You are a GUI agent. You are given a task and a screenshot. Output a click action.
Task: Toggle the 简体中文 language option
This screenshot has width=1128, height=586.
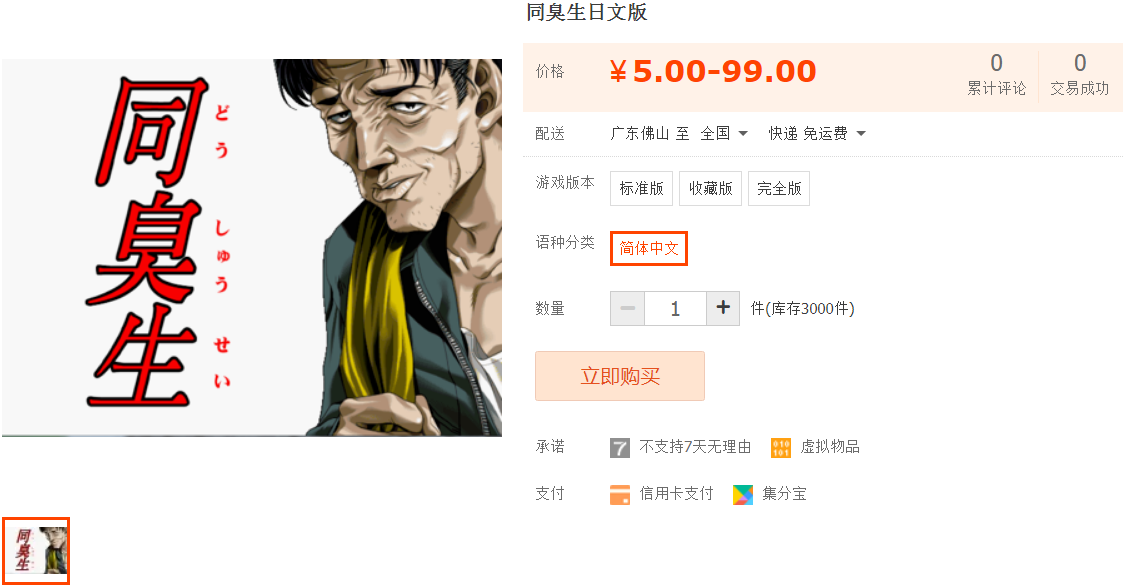click(x=649, y=249)
